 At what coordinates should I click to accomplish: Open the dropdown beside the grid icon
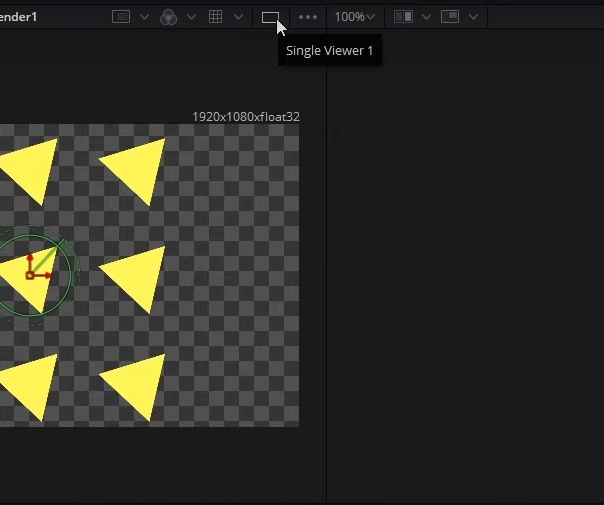(238, 17)
